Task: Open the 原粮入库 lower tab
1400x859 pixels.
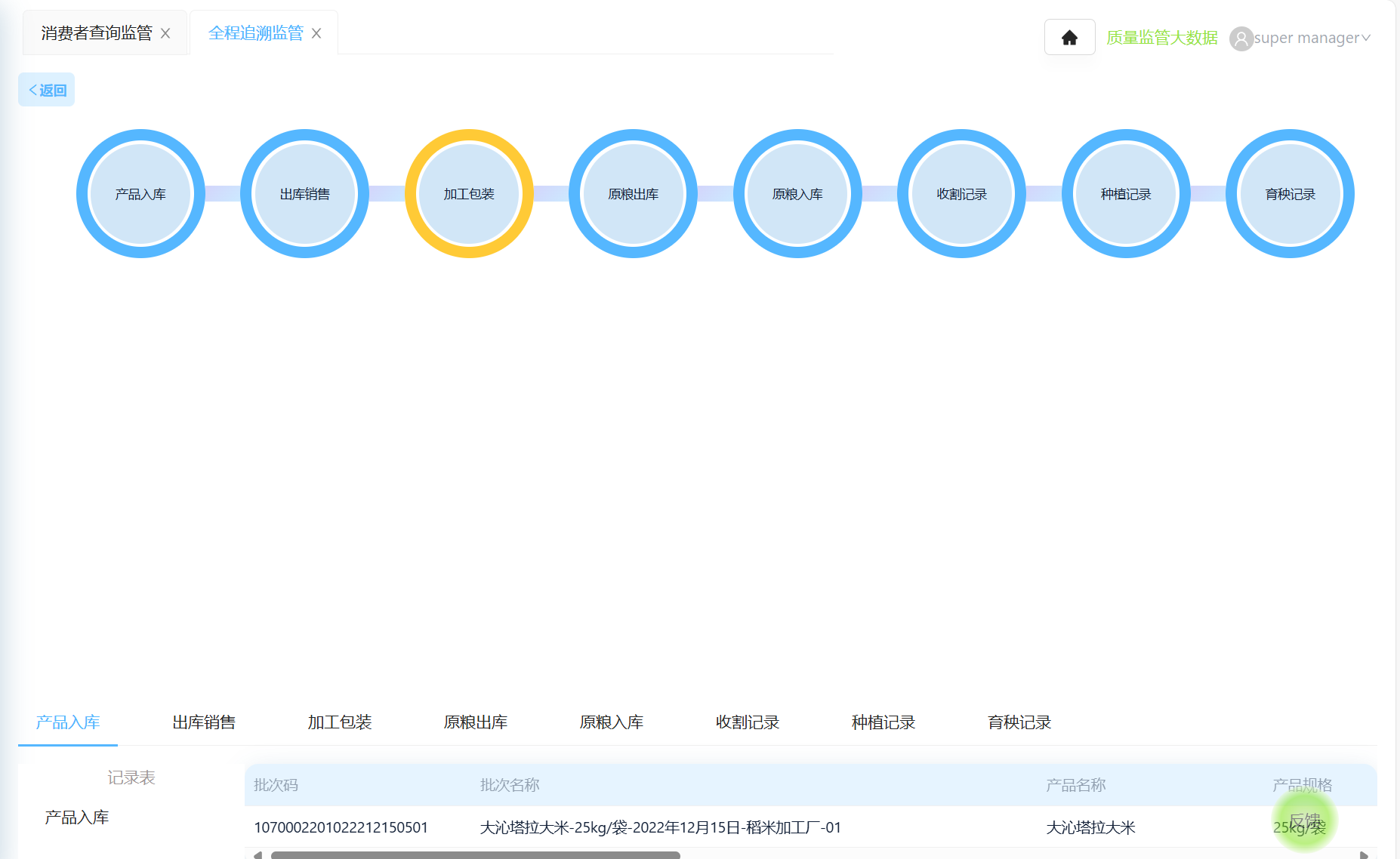Action: click(612, 722)
